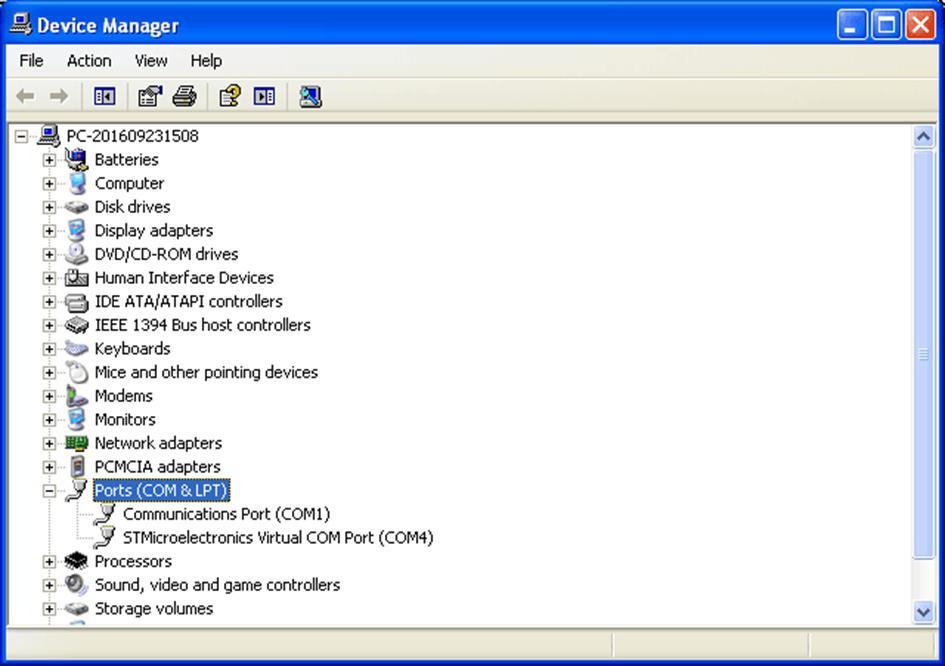
Task: Click the Human Interface Devices icon
Action: (77, 278)
